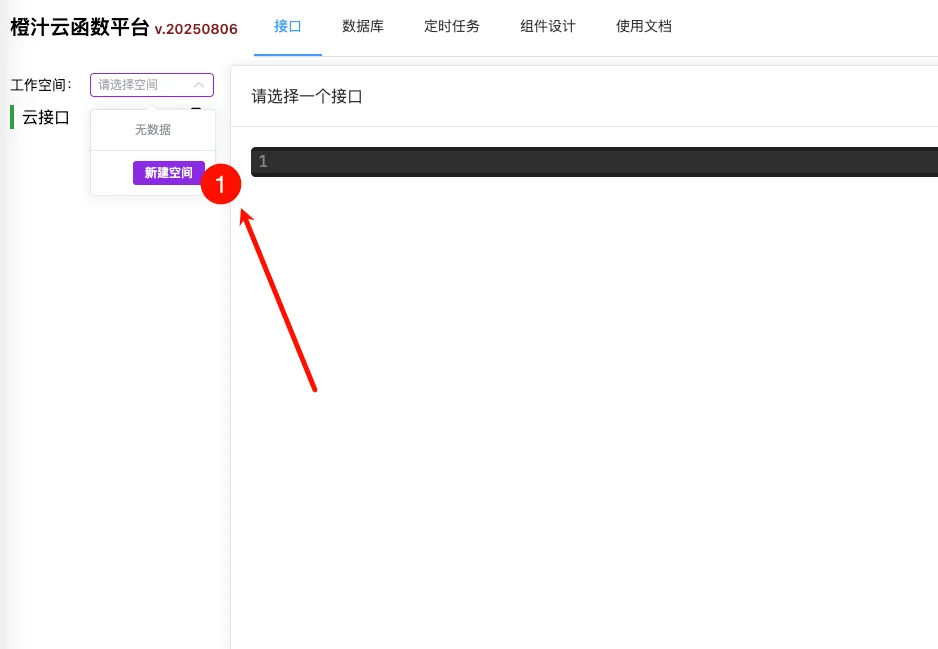The width and height of the screenshot is (938, 649).
Task: Switch to the 接口 tab
Action: tap(288, 27)
